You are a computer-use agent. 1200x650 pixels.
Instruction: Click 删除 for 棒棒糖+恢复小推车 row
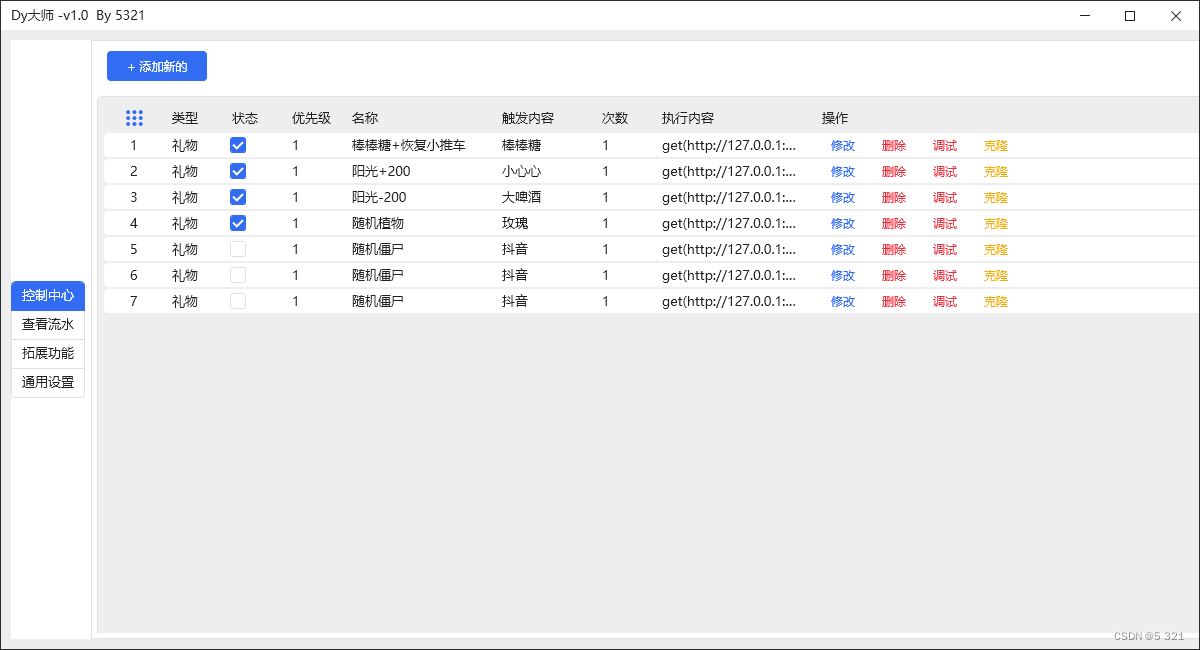point(894,146)
